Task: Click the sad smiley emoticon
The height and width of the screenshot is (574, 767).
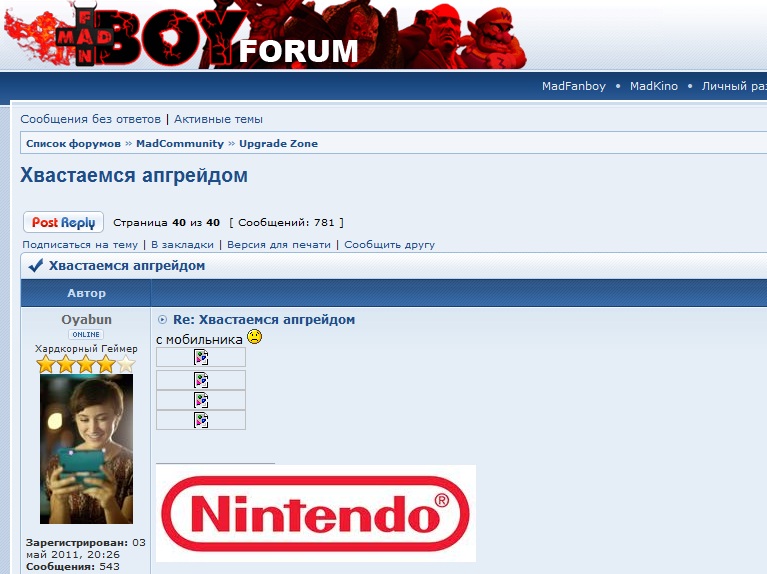Action: click(x=254, y=338)
